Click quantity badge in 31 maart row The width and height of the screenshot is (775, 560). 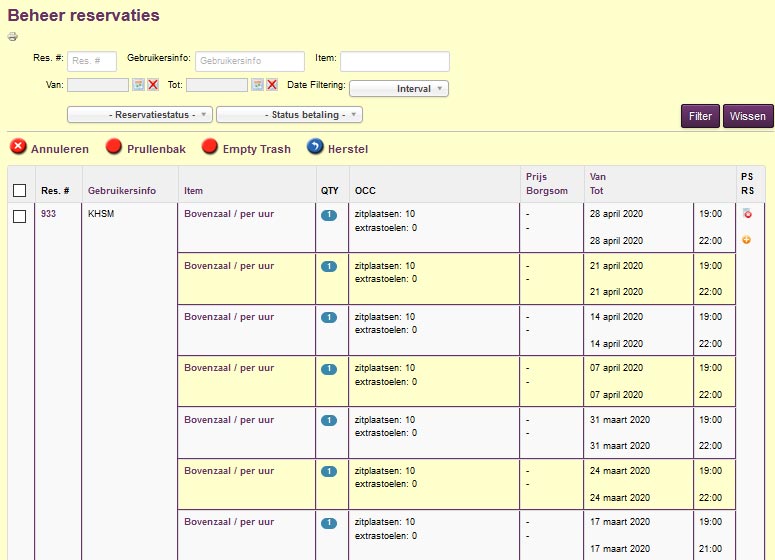[329, 420]
